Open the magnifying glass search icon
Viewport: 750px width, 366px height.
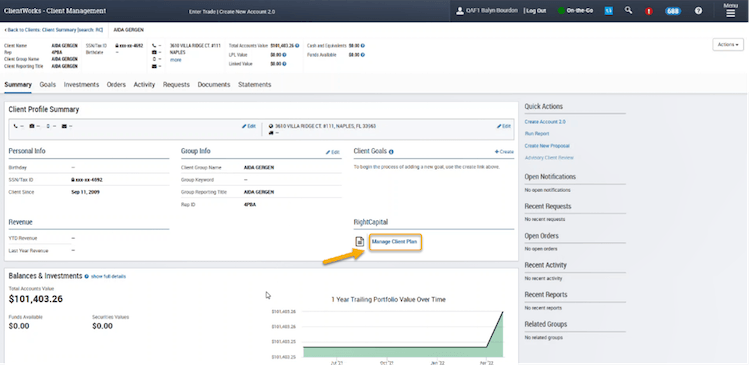[x=629, y=10]
